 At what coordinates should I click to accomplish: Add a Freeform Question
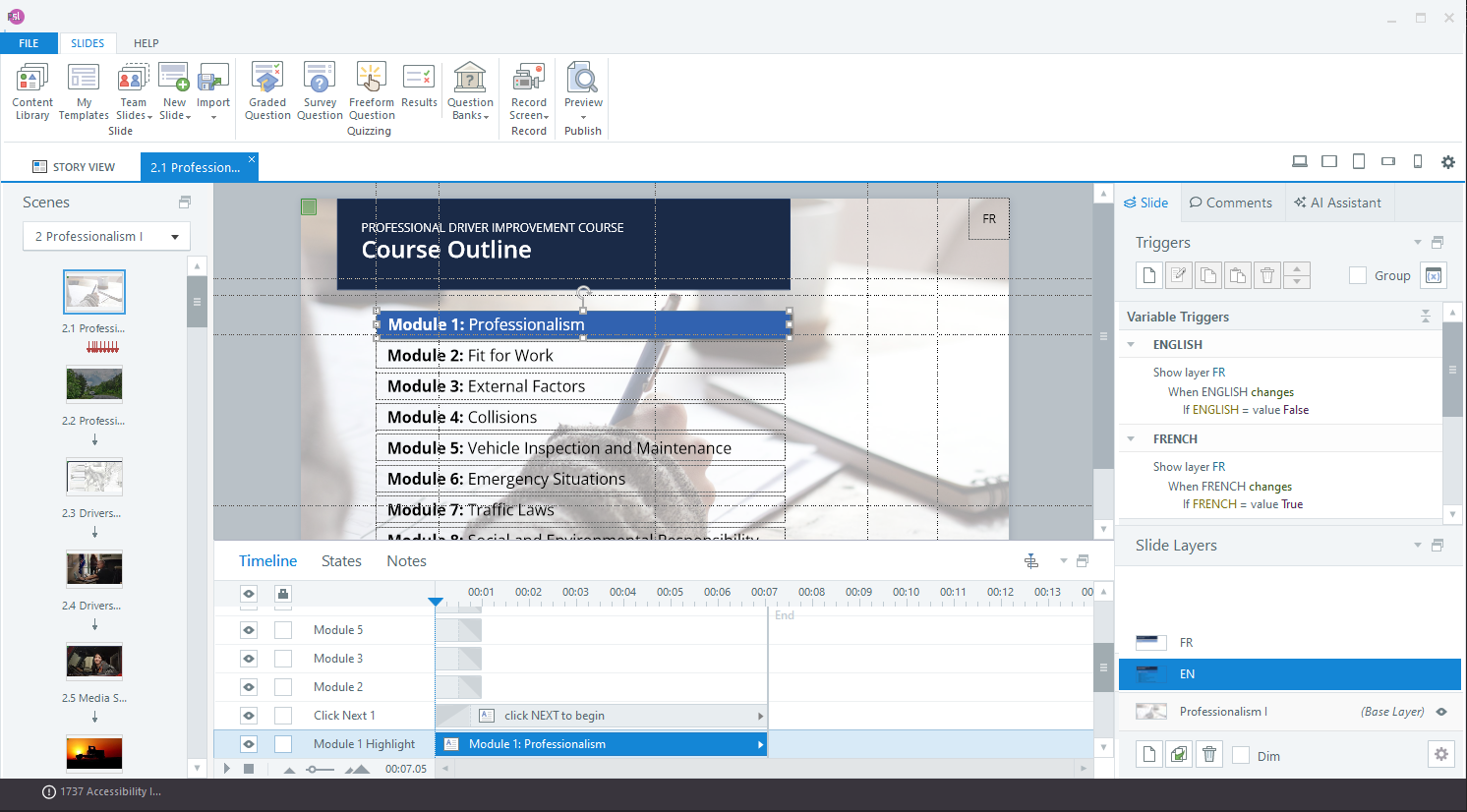click(371, 90)
